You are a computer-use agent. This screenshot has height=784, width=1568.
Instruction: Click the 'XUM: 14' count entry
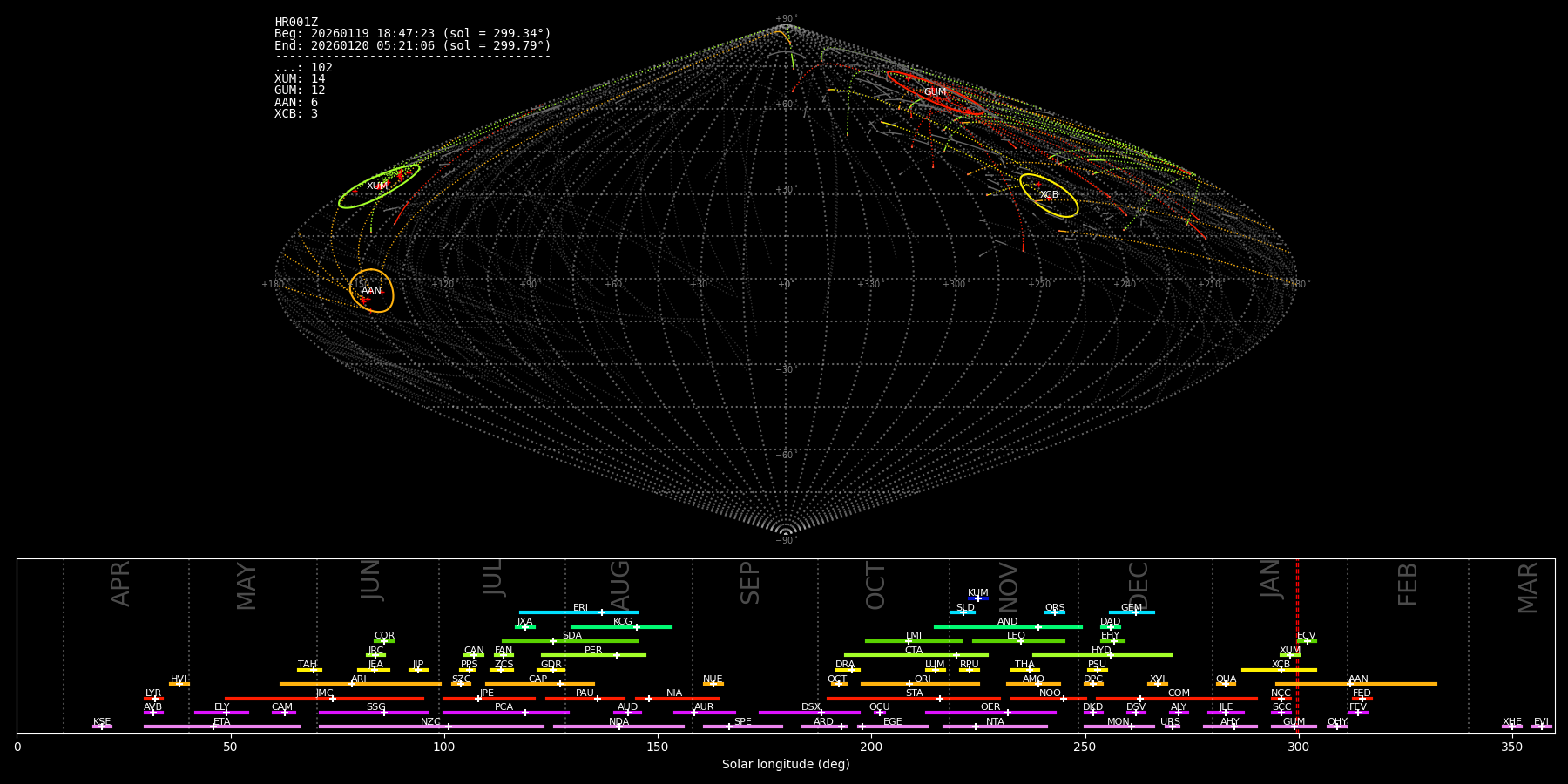coord(300,79)
